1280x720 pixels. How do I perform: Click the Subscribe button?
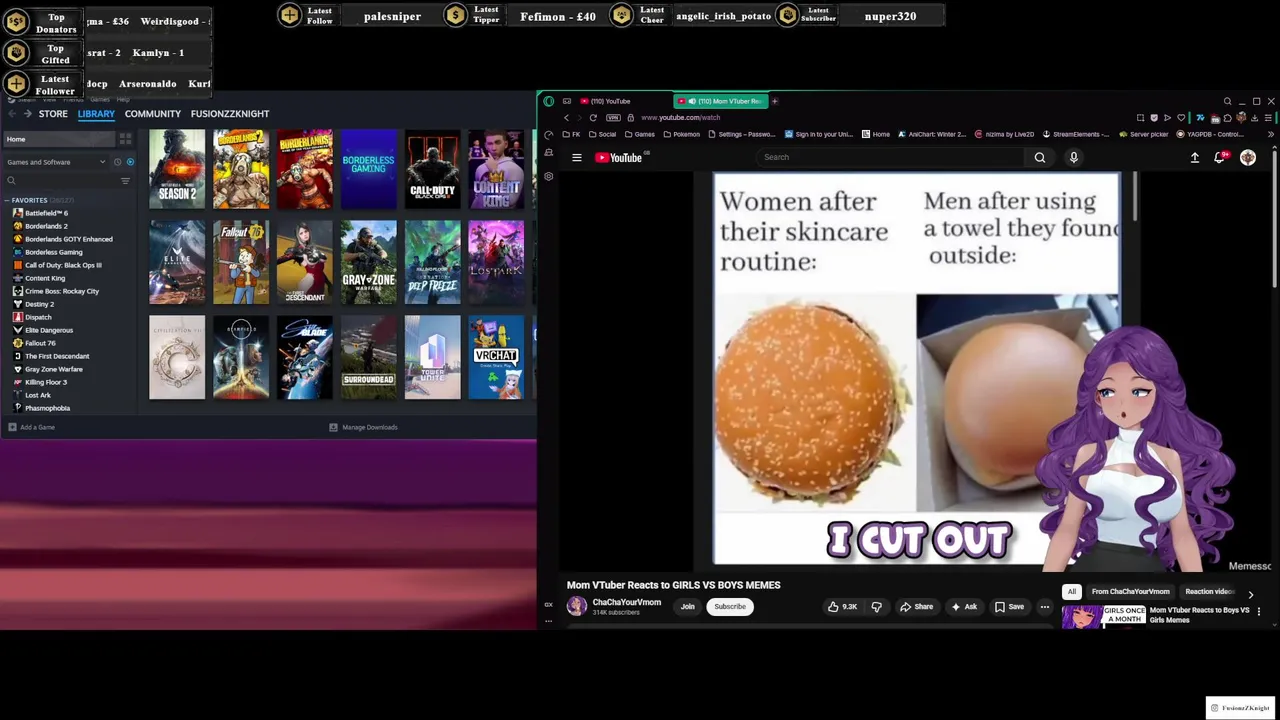[730, 606]
